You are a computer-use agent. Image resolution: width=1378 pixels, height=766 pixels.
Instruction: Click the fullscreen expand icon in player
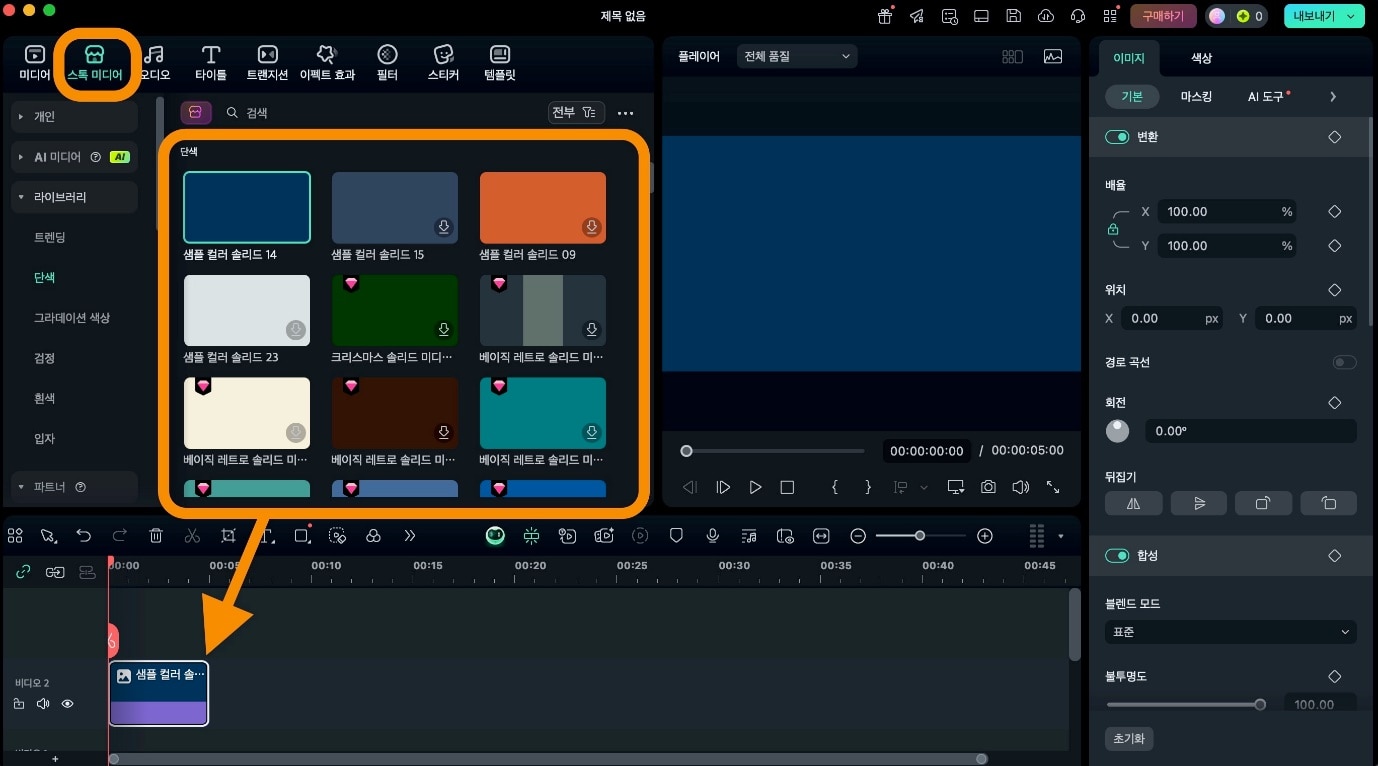pos(1053,487)
